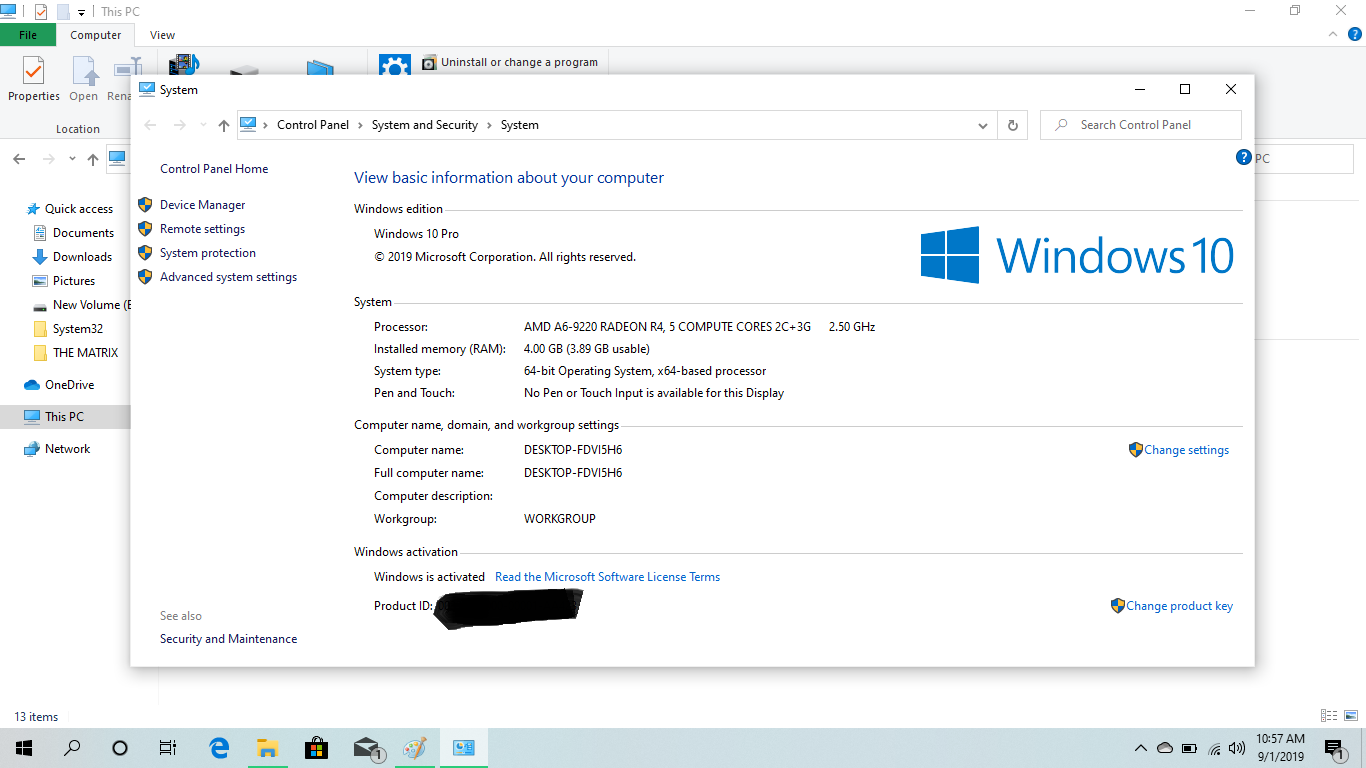The image size is (1366, 768).
Task: Select Computer ribbon tab in This PC
Action: pos(96,35)
